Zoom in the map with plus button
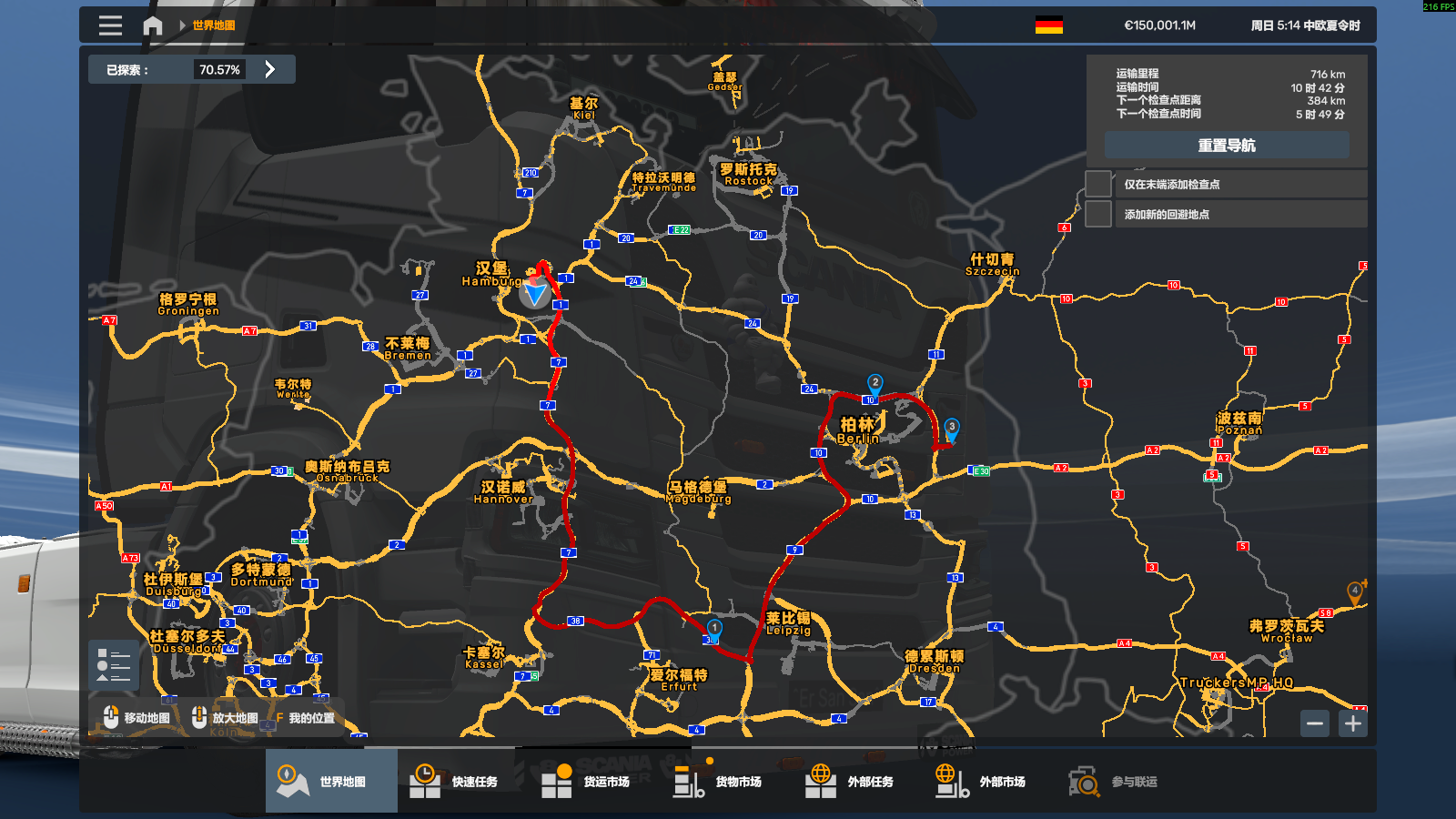The image size is (1456, 819). pyautogui.click(x=1353, y=723)
